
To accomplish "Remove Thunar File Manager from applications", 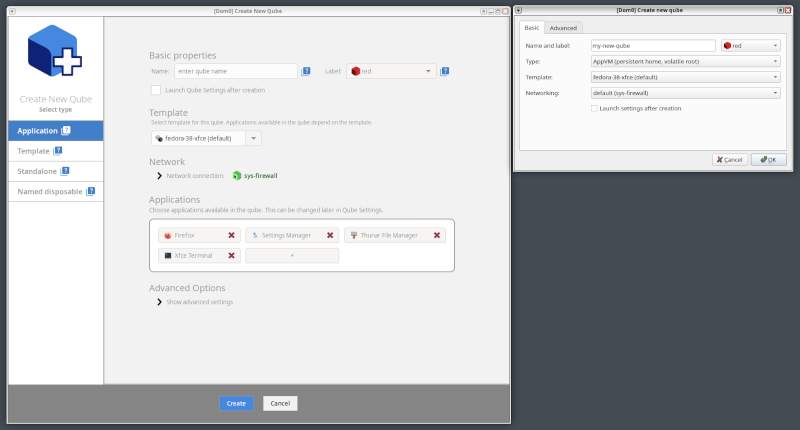I will [437, 236].
